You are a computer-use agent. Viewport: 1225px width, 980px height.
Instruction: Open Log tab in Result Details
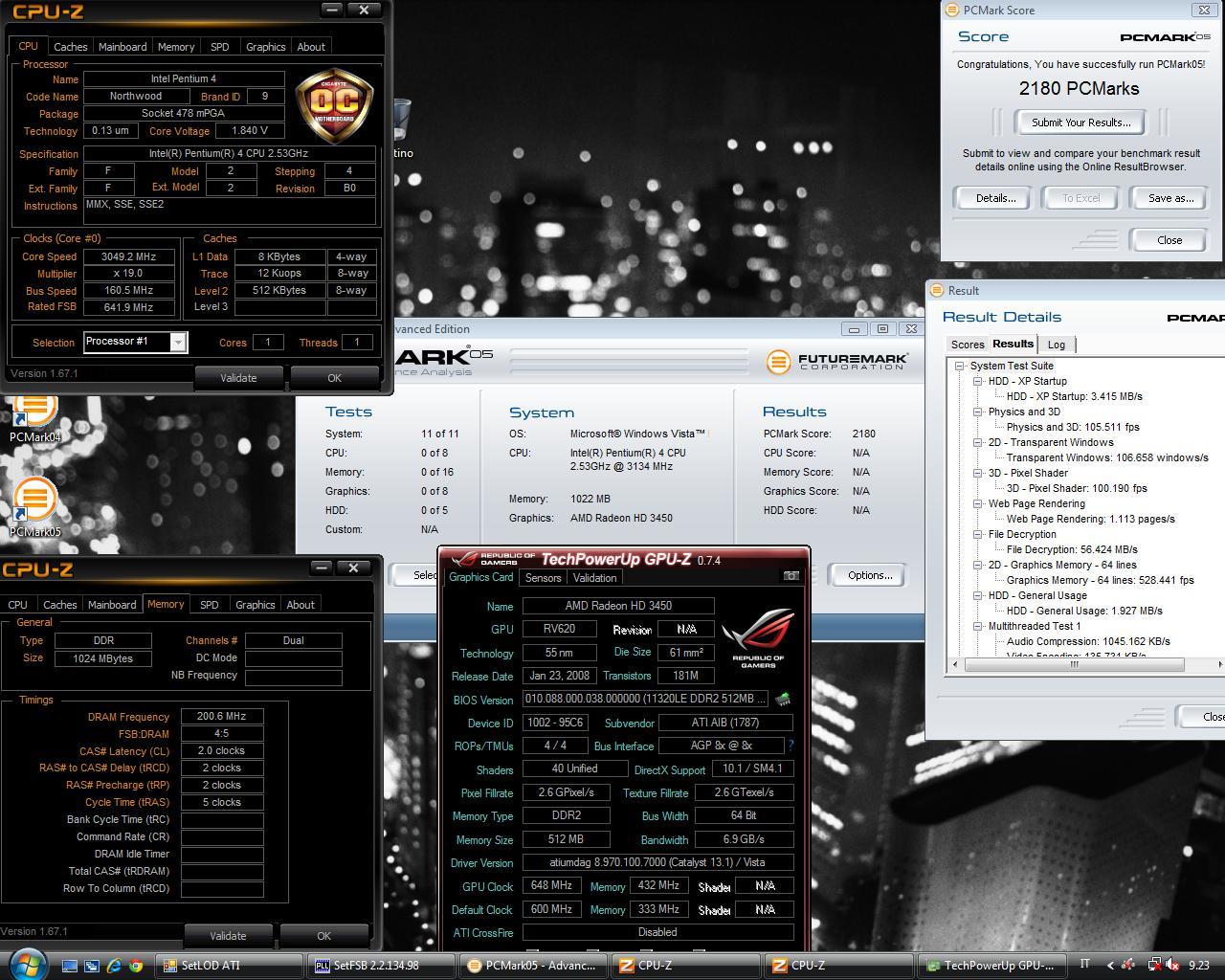1057,345
